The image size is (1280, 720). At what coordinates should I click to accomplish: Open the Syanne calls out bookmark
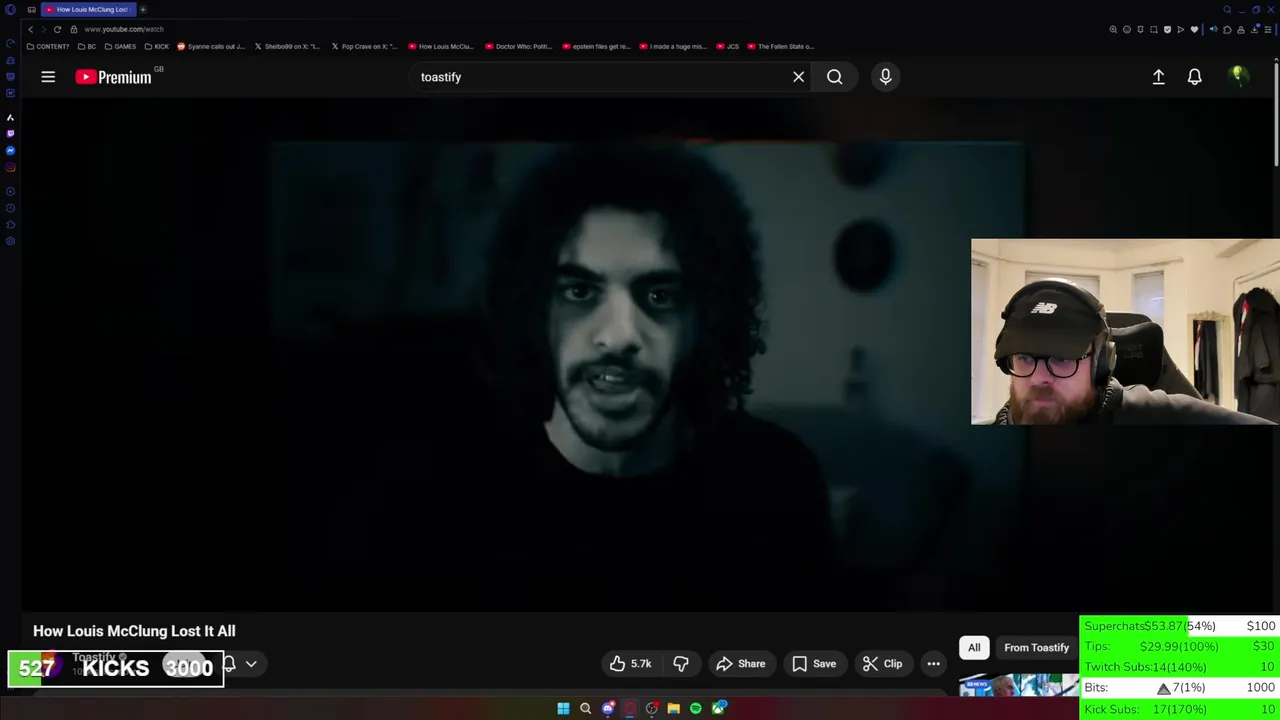[211, 46]
